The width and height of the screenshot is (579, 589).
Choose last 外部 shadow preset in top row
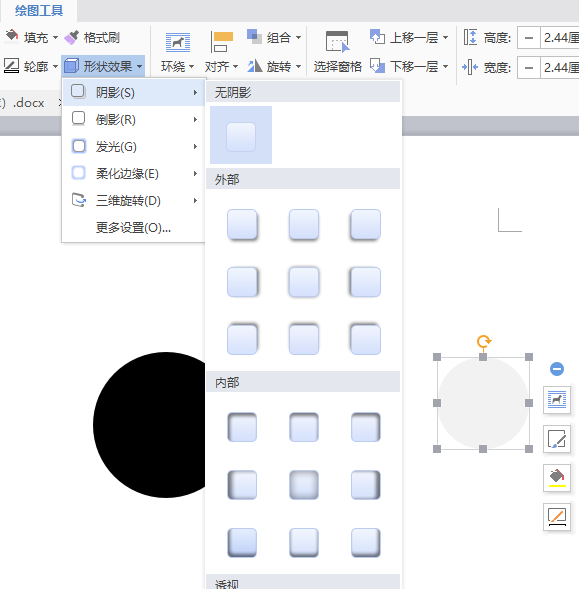365,225
